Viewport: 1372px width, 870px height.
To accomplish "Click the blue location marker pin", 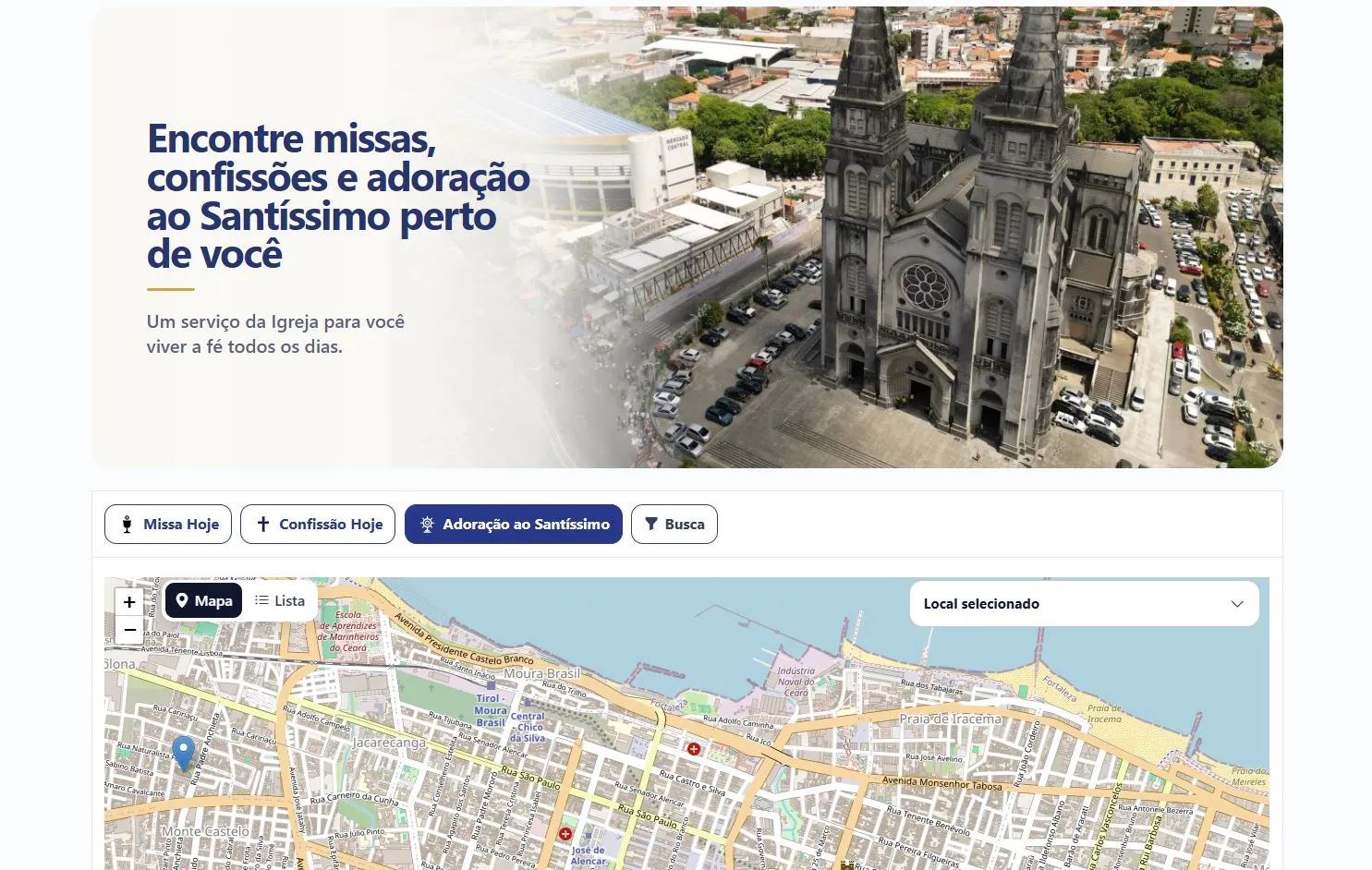I will tap(184, 753).
